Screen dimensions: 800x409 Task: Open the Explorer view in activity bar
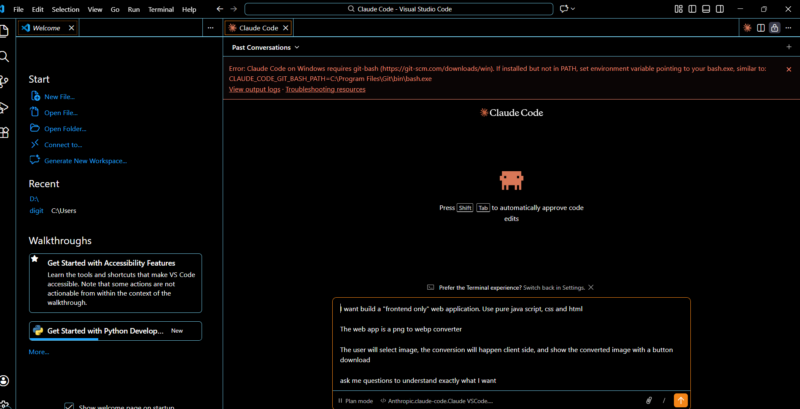click(4, 31)
